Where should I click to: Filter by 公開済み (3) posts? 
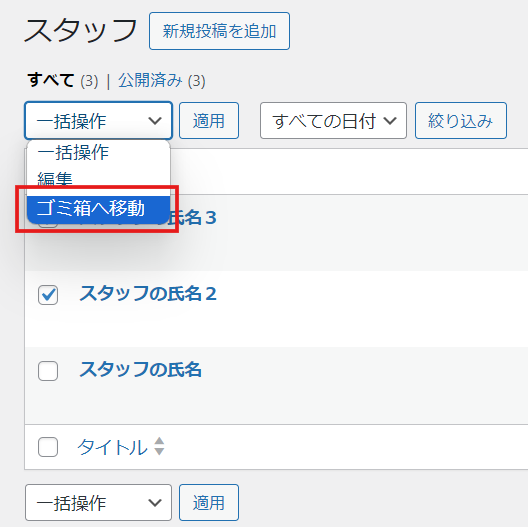(162, 80)
